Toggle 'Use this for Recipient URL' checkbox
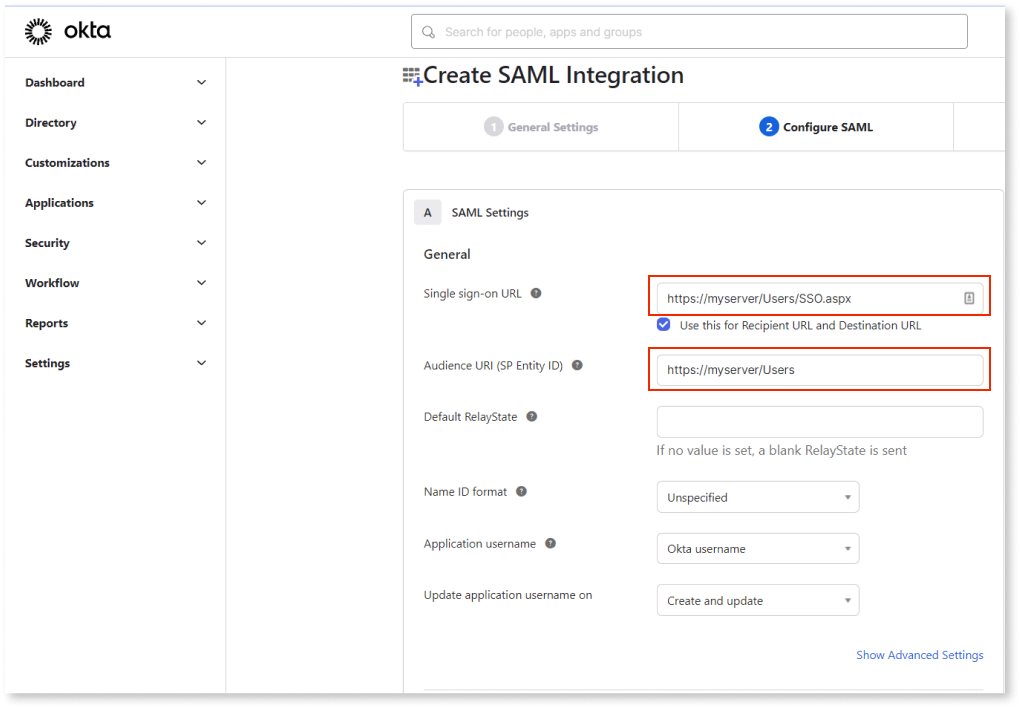This screenshot has height=709, width=1020. [664, 325]
